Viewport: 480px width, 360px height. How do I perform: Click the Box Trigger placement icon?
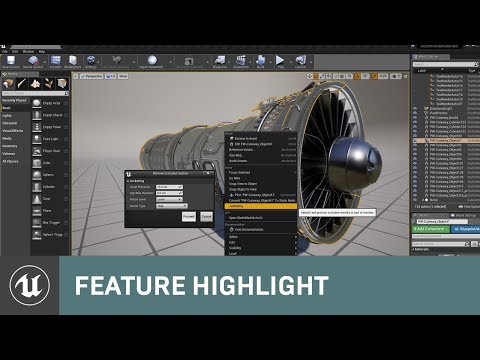[x=37, y=223]
